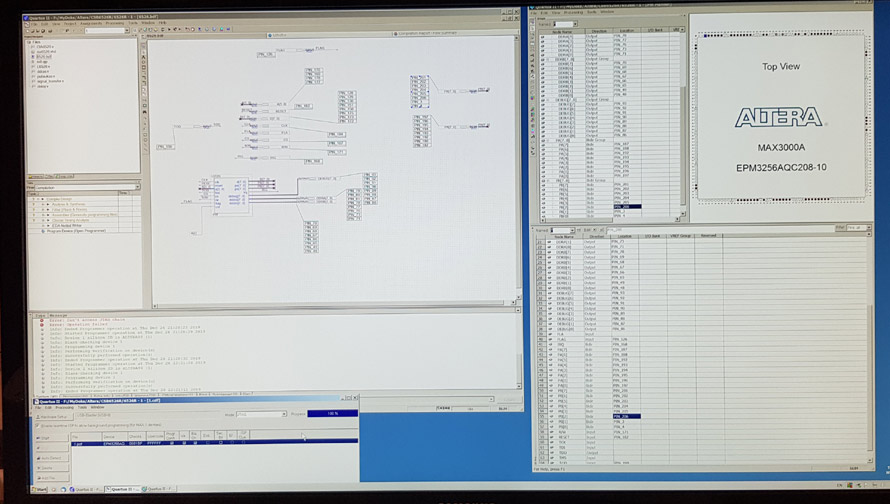Click the second quick launch icon on taskbar

tap(64, 489)
